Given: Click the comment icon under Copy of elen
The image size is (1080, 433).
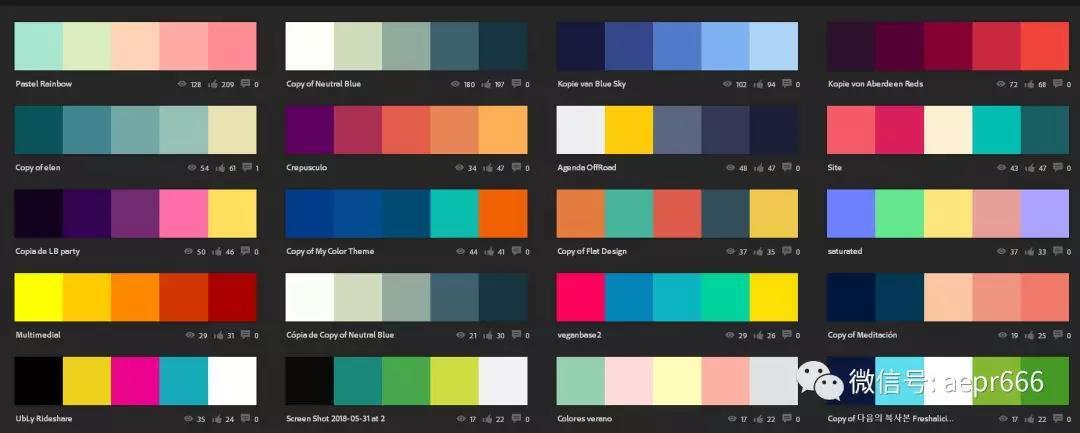Looking at the screenshot, I should point(244,168).
